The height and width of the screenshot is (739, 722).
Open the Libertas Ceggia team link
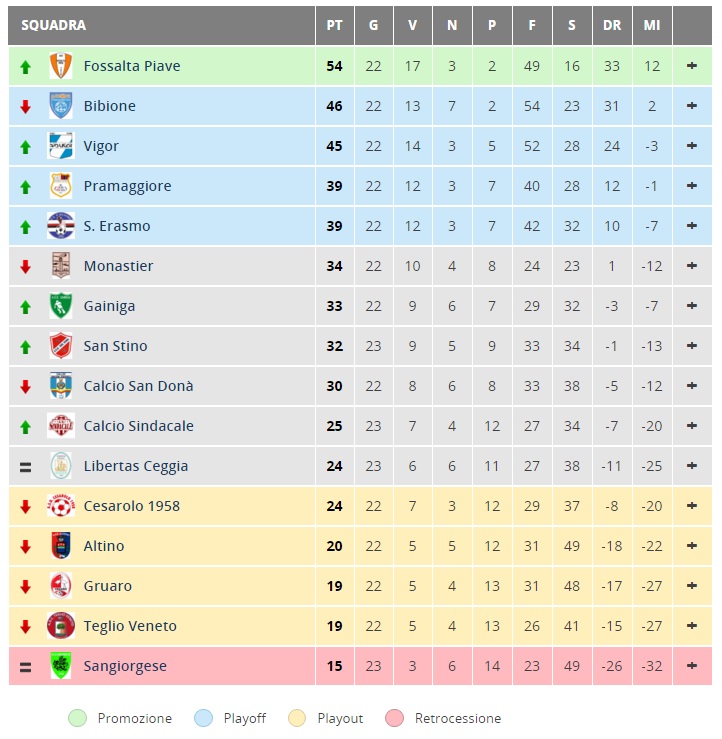pyautogui.click(x=136, y=466)
